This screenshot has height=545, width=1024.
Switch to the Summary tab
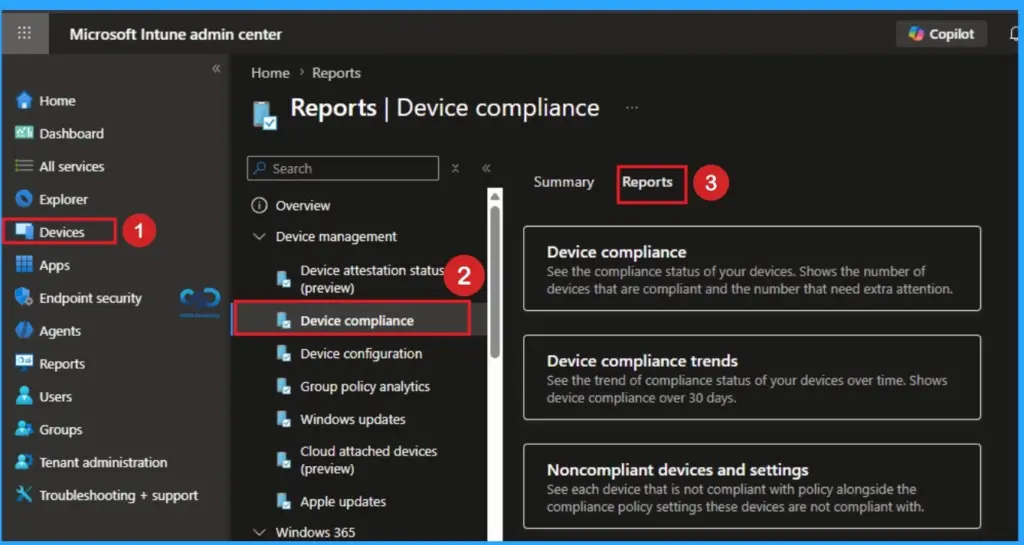pos(564,182)
